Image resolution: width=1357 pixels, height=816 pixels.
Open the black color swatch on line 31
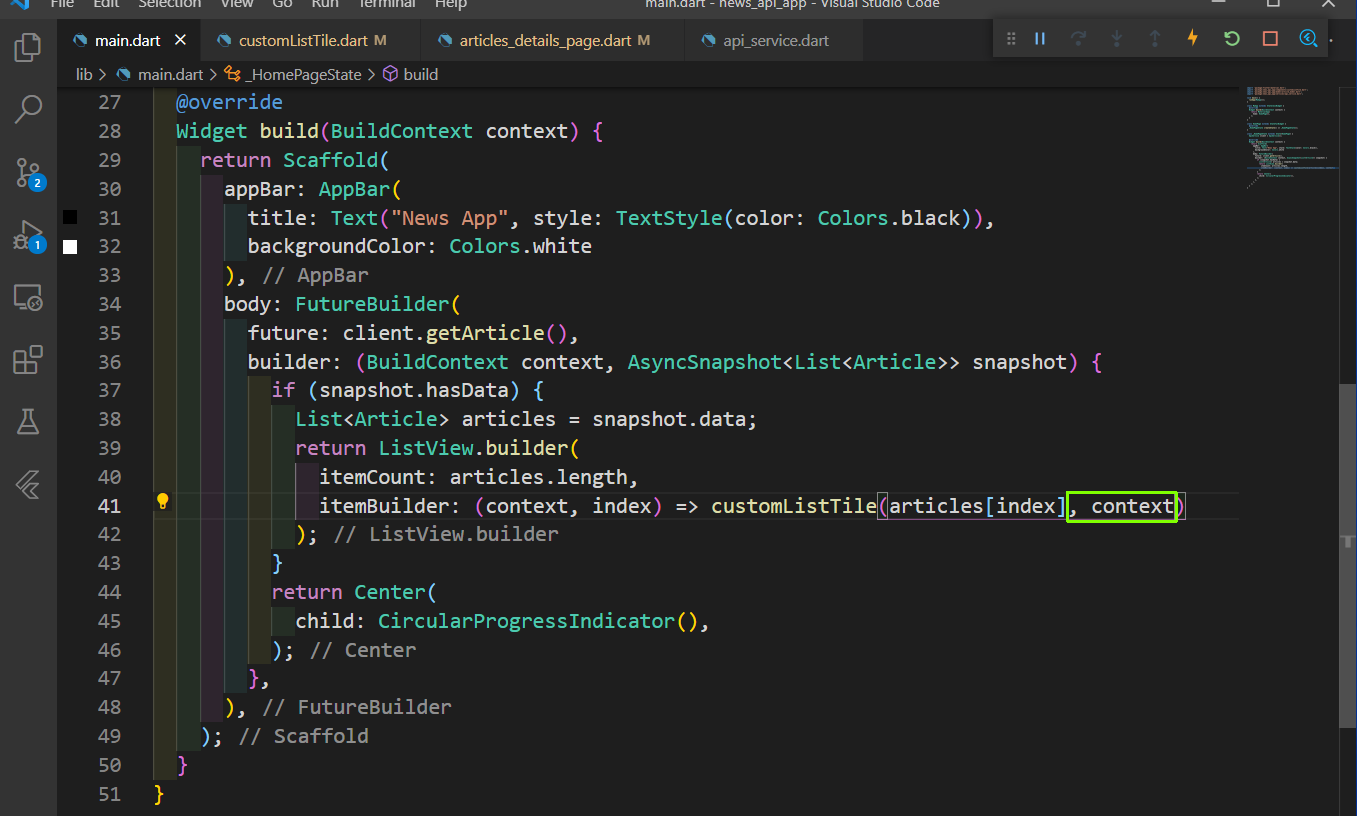(x=70, y=217)
